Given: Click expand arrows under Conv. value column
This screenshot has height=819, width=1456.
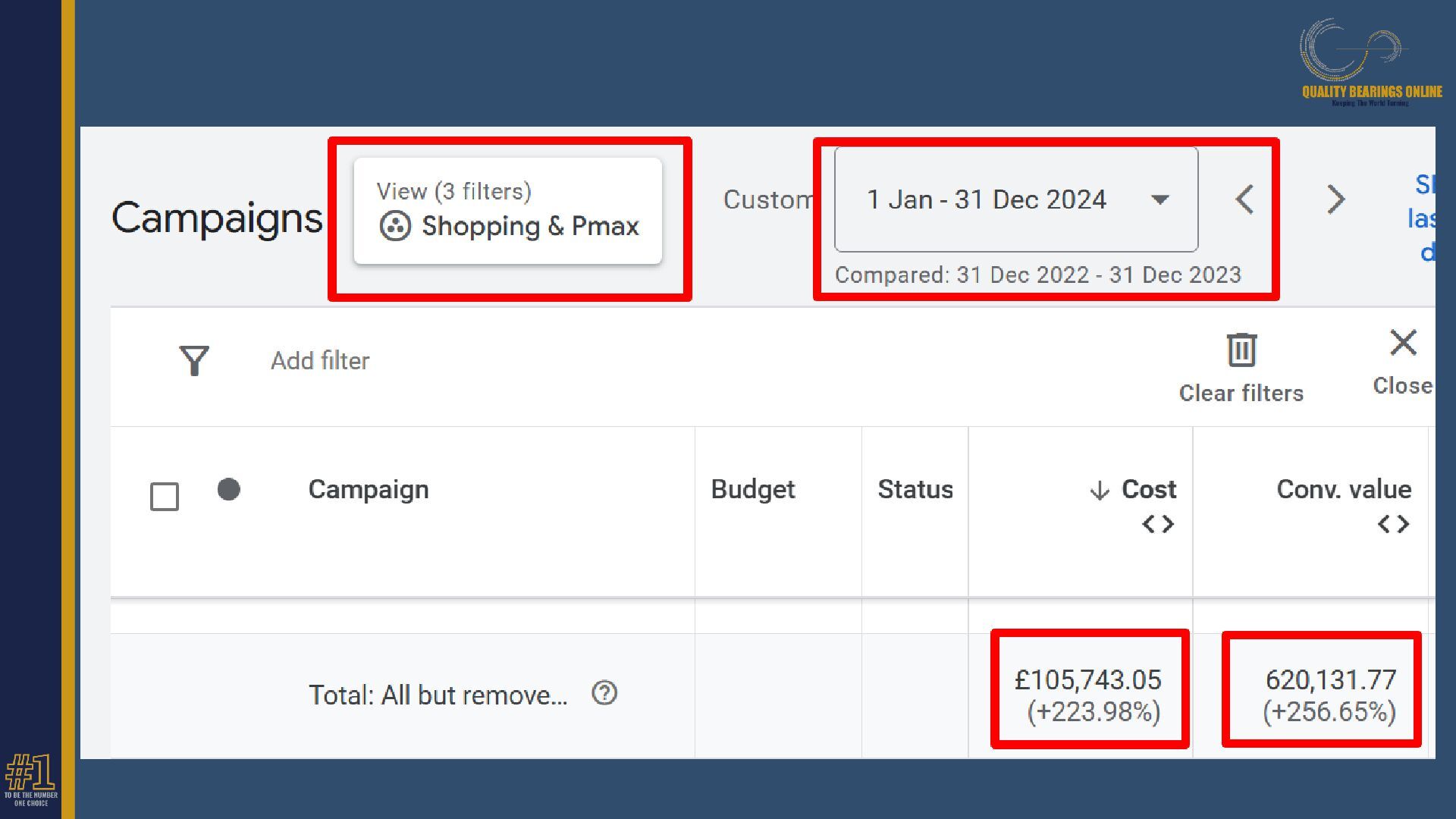Looking at the screenshot, I should click(x=1394, y=524).
